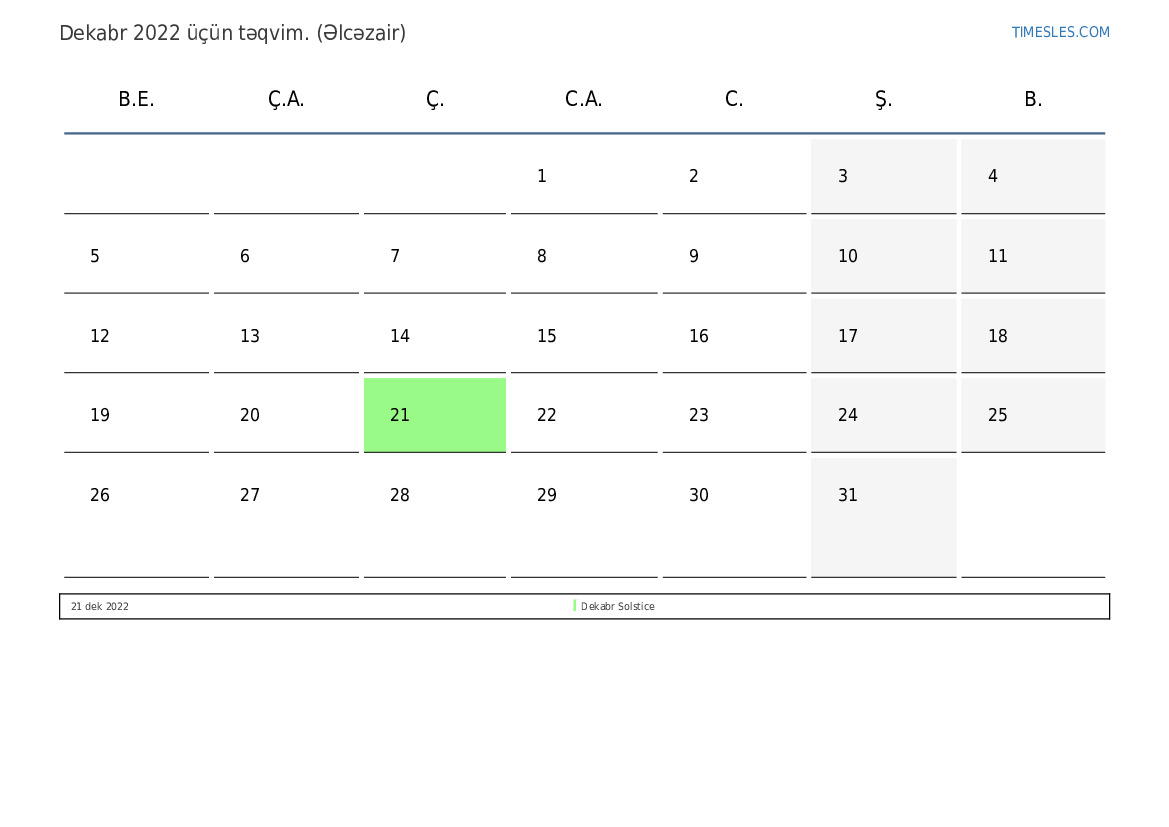Select day 22 next to highlighted date

click(x=584, y=415)
